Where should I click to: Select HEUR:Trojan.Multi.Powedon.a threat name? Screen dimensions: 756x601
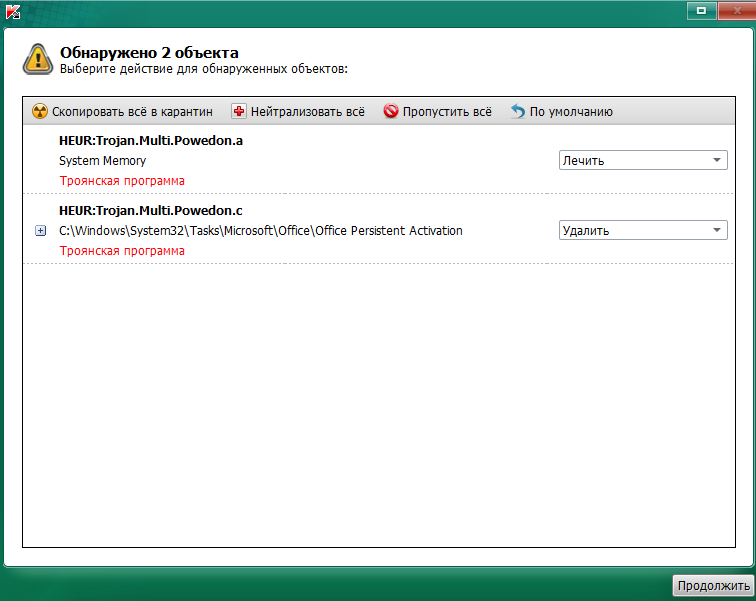point(150,141)
